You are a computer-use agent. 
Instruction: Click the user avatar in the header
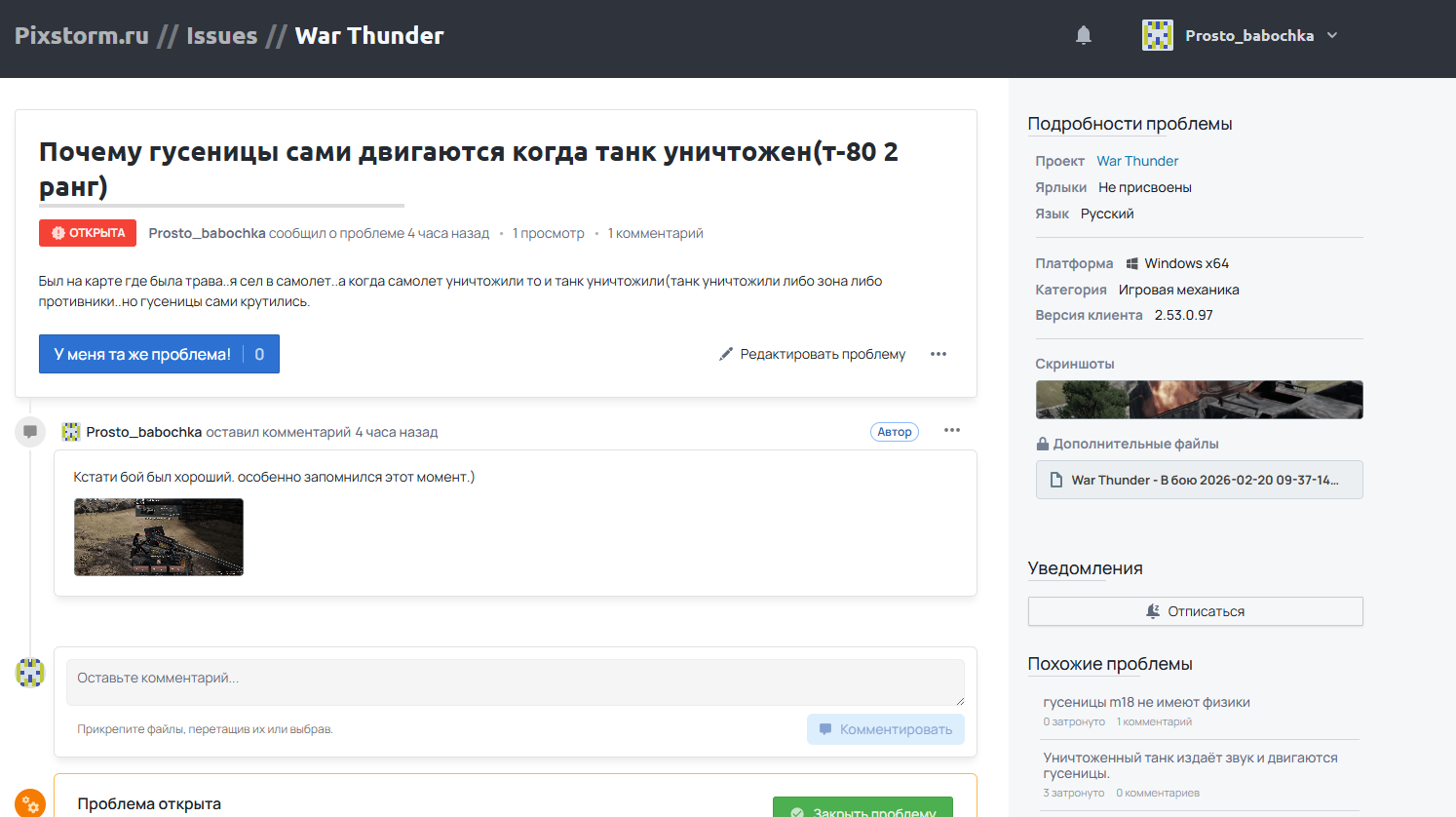pyautogui.click(x=1157, y=36)
